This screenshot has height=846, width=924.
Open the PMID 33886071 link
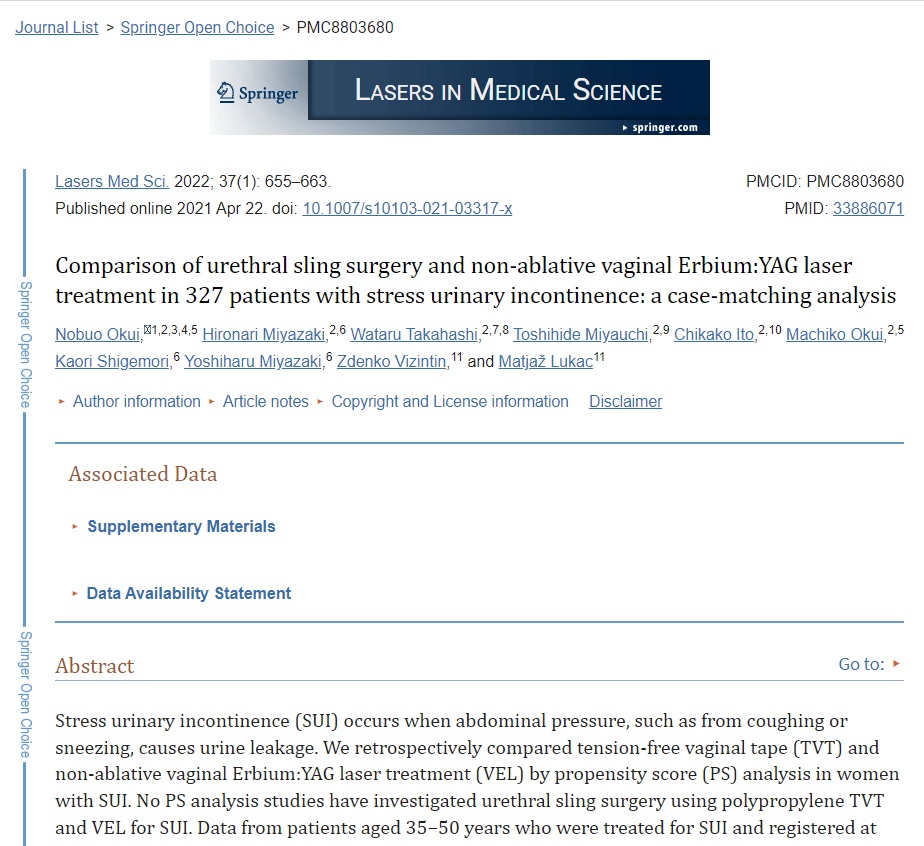(868, 209)
